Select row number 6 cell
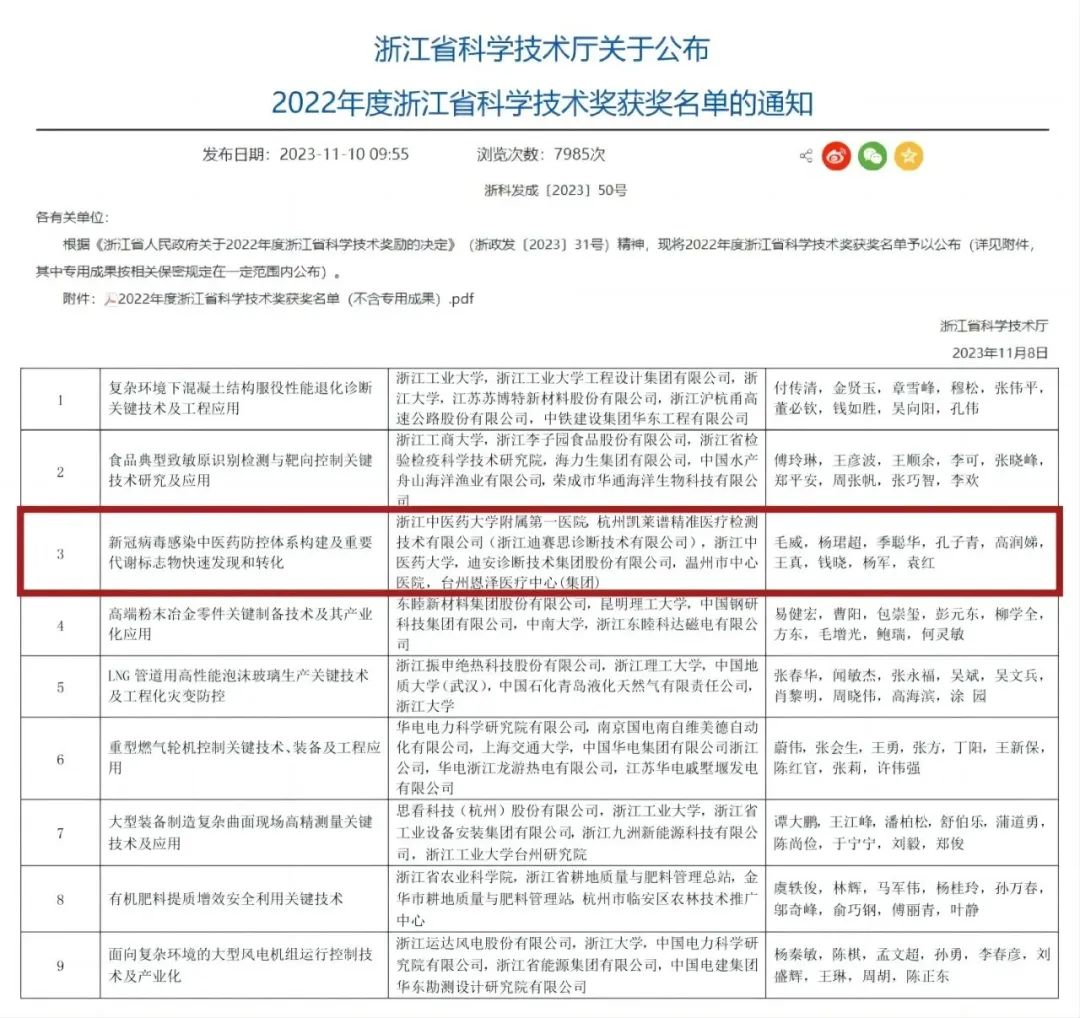The width and height of the screenshot is (1080, 1018). 61,758
